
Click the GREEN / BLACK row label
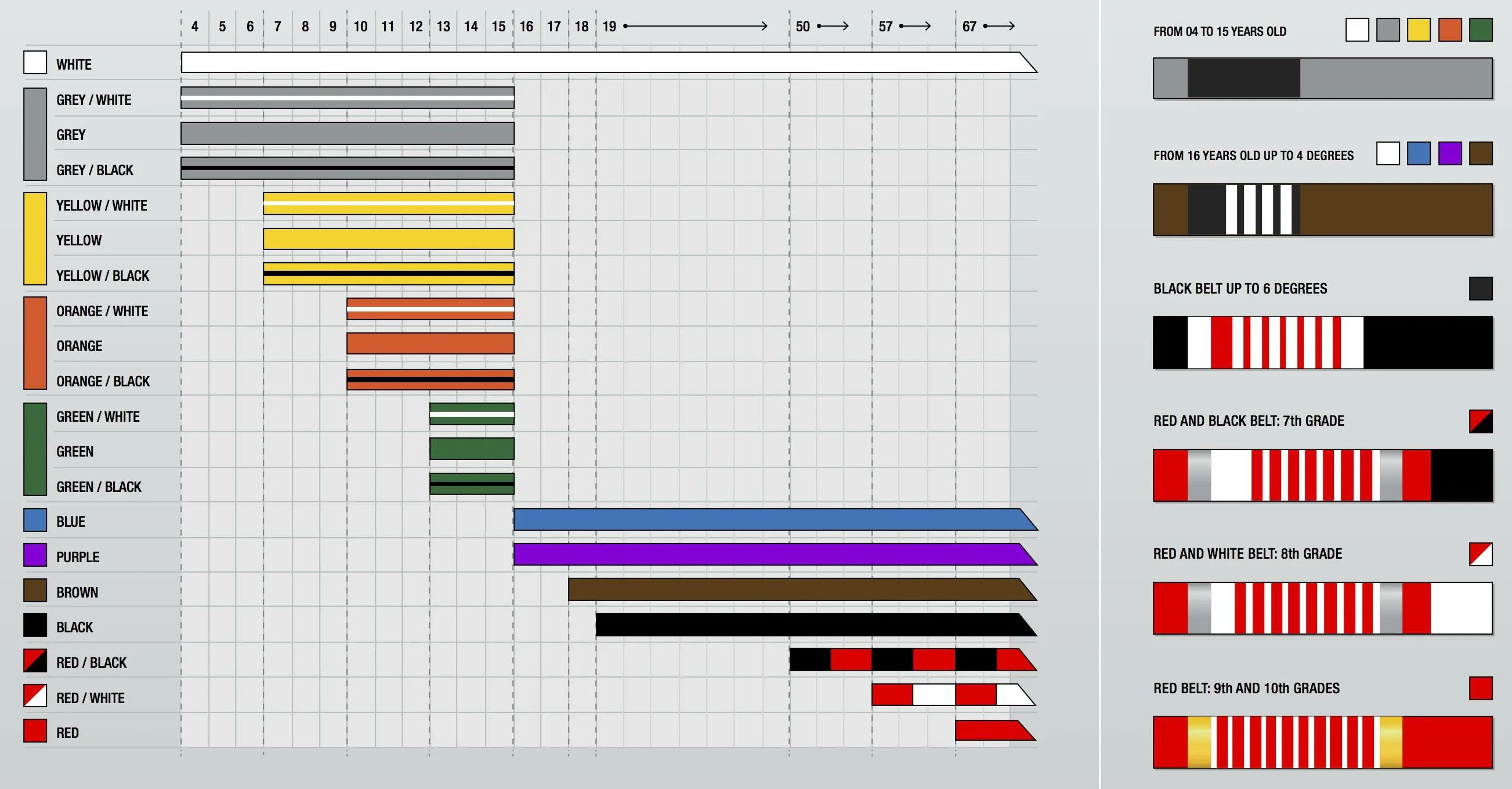point(99,487)
